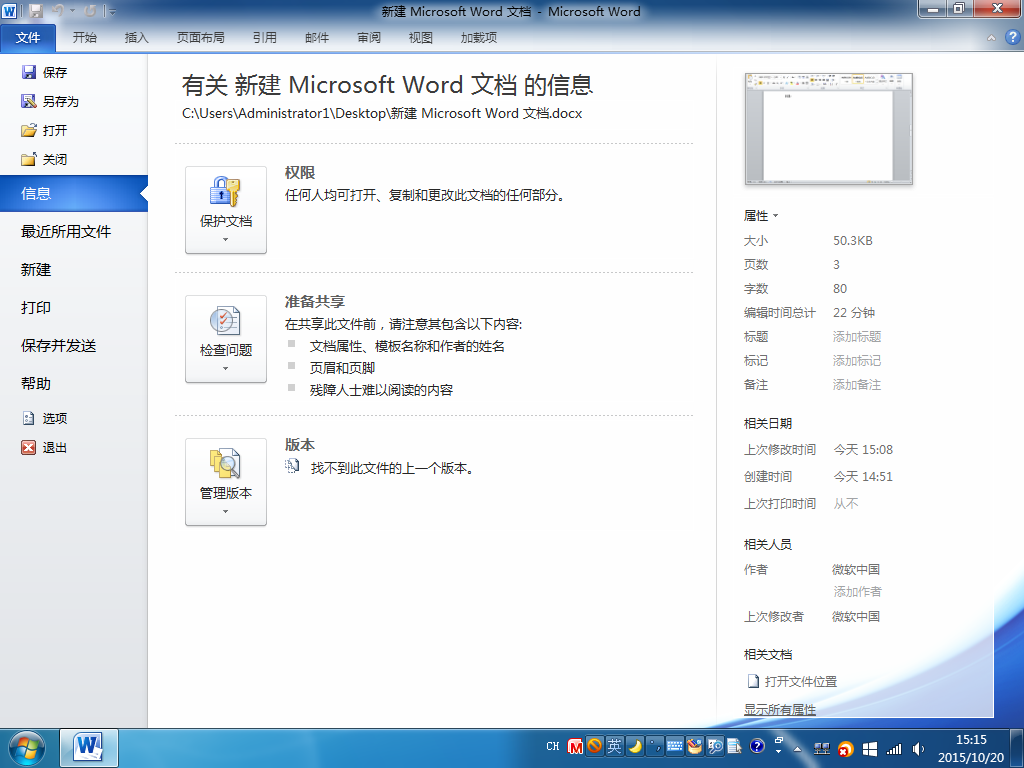The height and width of the screenshot is (768, 1024).
Task: Open the References (引用) tab
Action: point(264,37)
